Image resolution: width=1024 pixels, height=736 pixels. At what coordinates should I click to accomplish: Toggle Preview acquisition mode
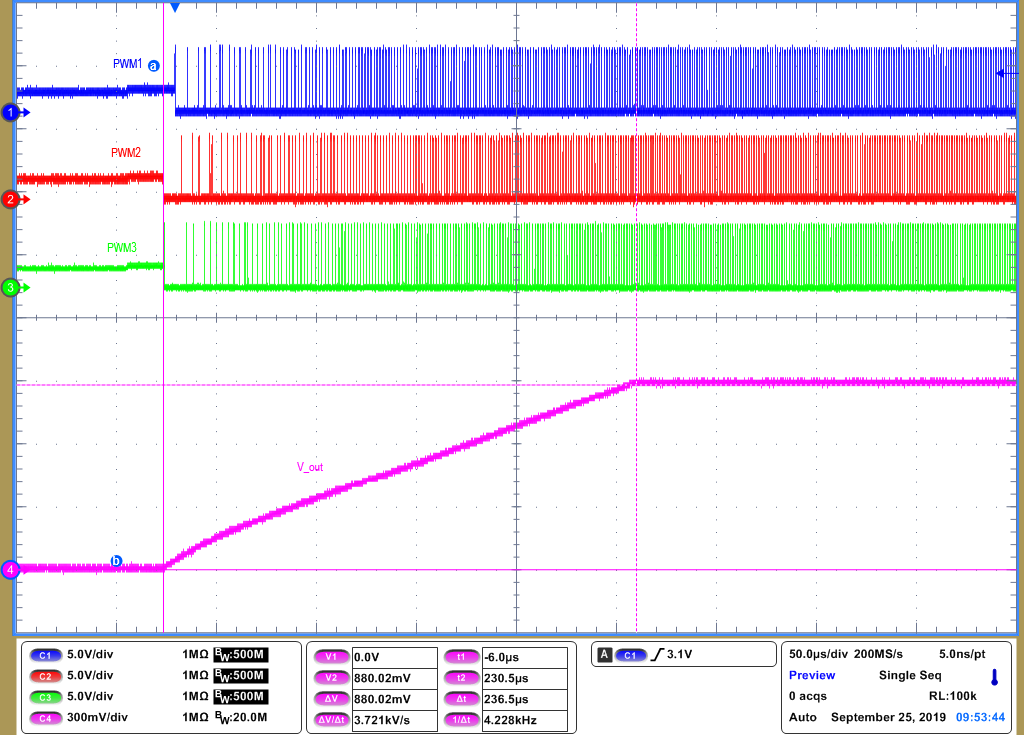[x=810, y=675]
